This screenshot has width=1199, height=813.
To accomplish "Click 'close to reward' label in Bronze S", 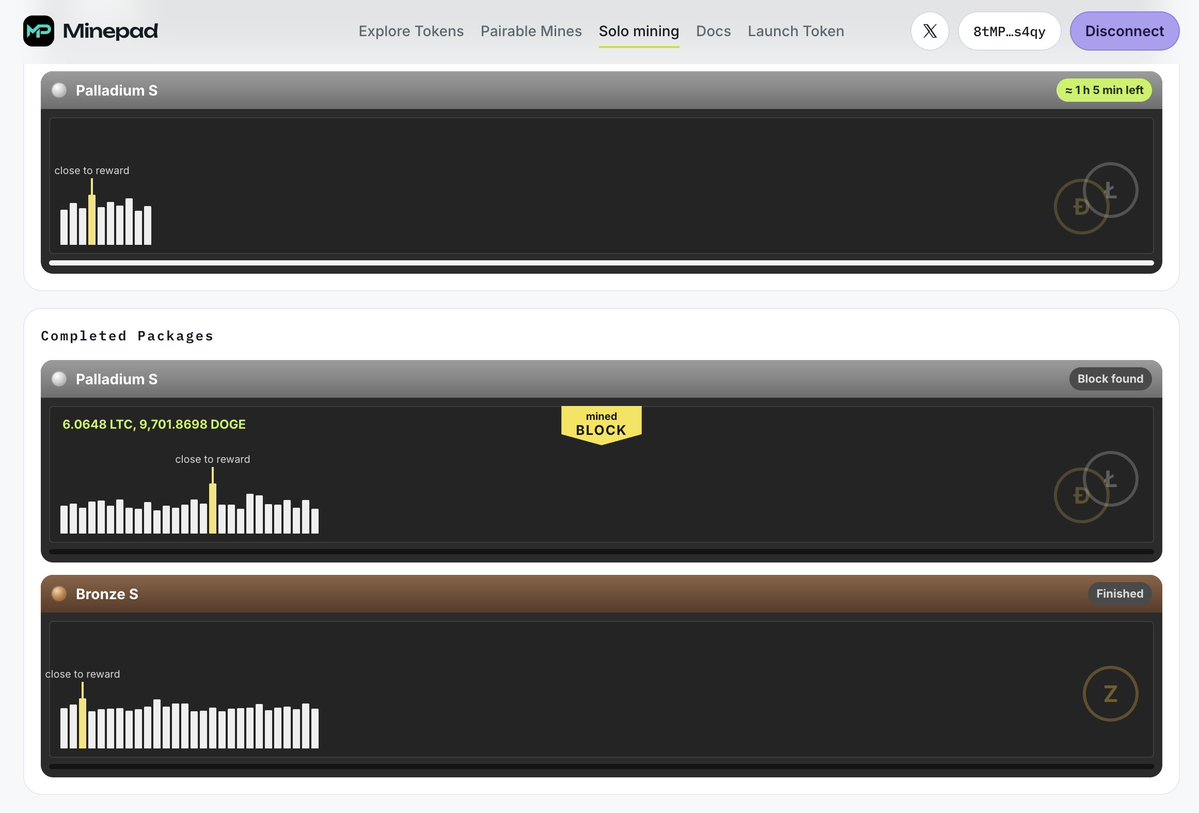I will pos(83,675).
